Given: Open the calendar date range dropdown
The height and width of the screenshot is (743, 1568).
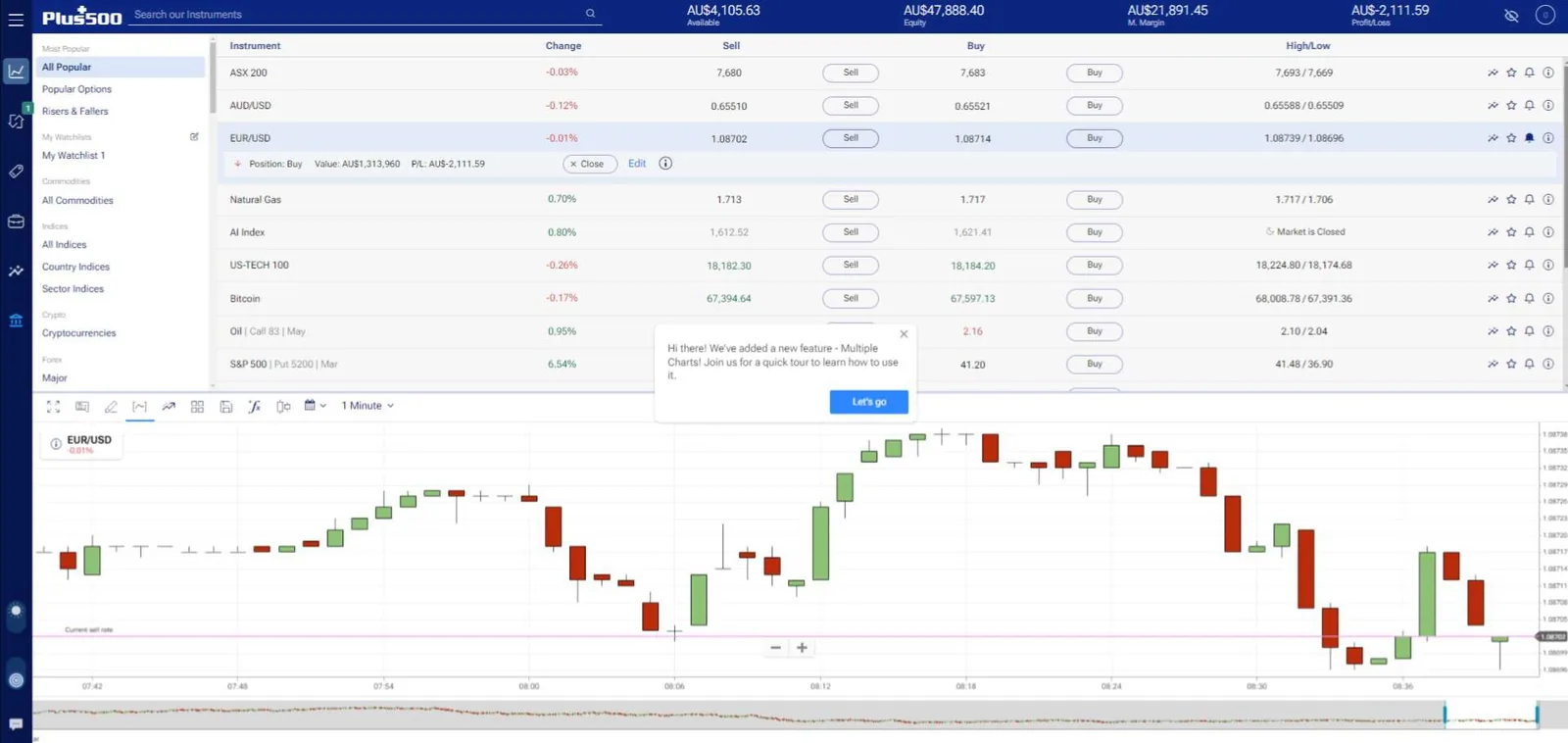Looking at the screenshot, I should (x=315, y=405).
